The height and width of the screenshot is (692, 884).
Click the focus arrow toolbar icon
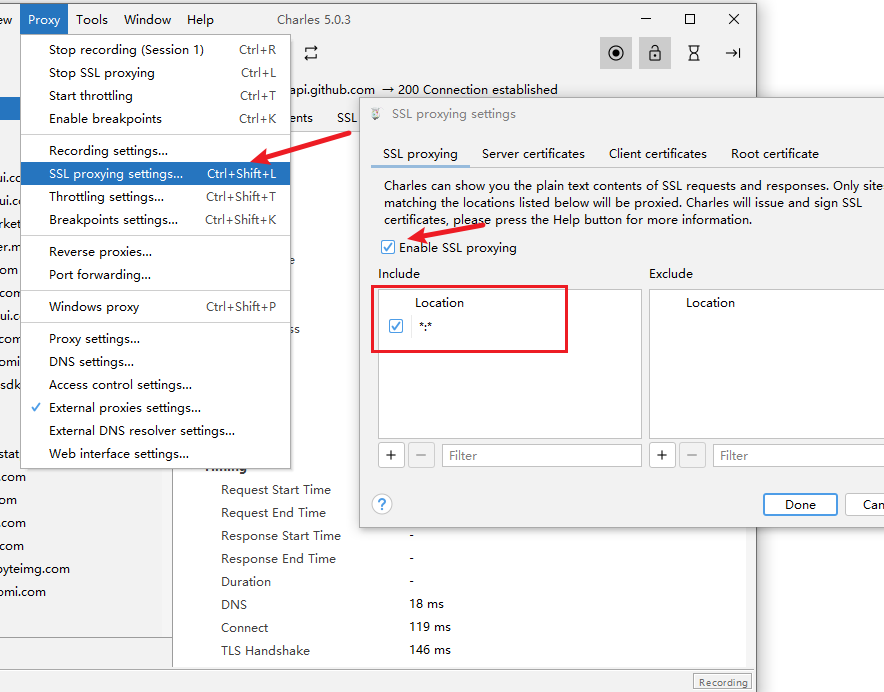[x=733, y=53]
